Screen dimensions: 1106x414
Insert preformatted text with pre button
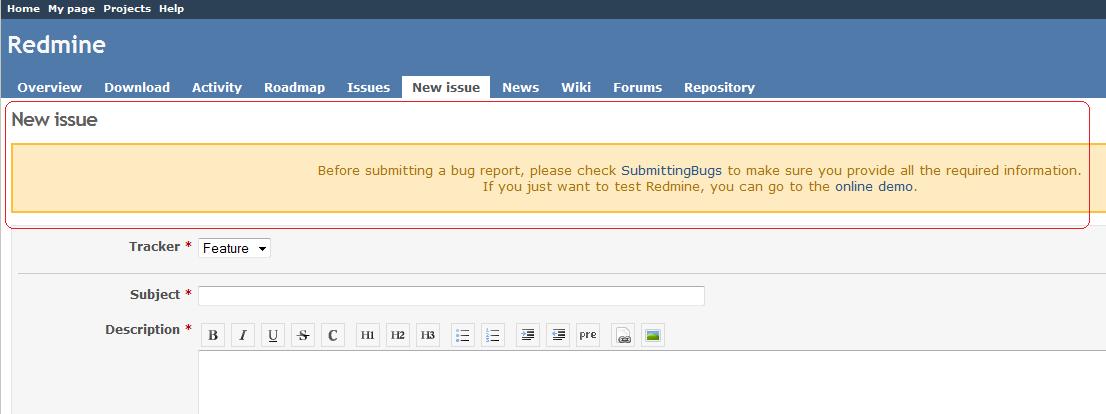(588, 335)
